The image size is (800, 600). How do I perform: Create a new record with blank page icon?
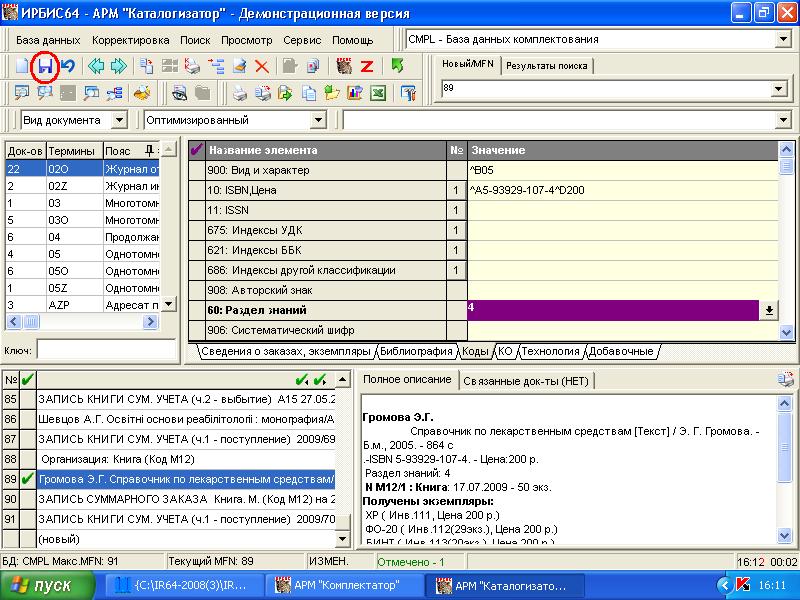point(22,67)
